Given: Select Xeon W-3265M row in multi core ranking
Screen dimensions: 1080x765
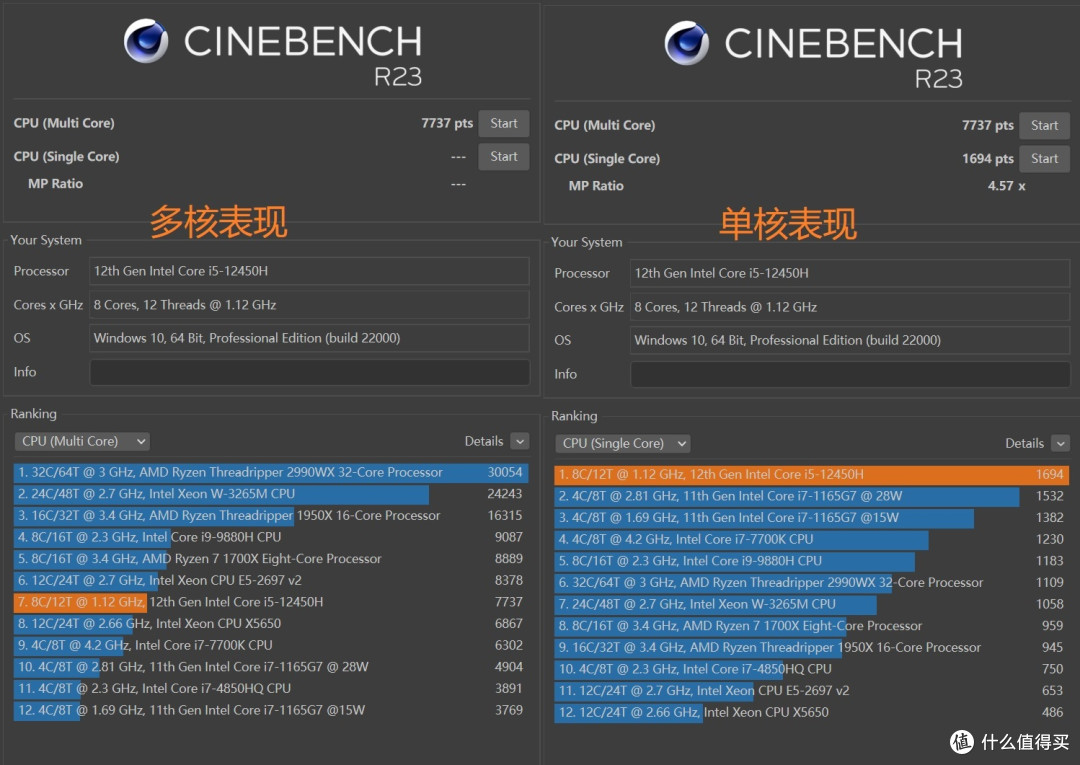Looking at the screenshot, I should coord(271,494).
